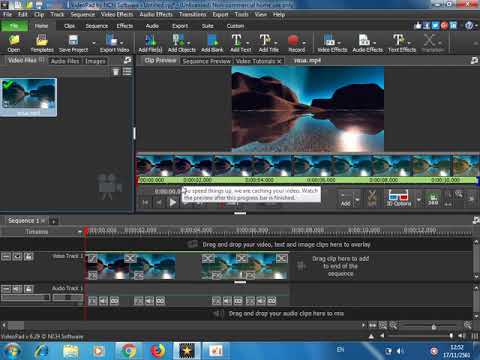The image size is (480, 360).
Task: Close the Video Tutorials tab
Action: click(x=279, y=61)
